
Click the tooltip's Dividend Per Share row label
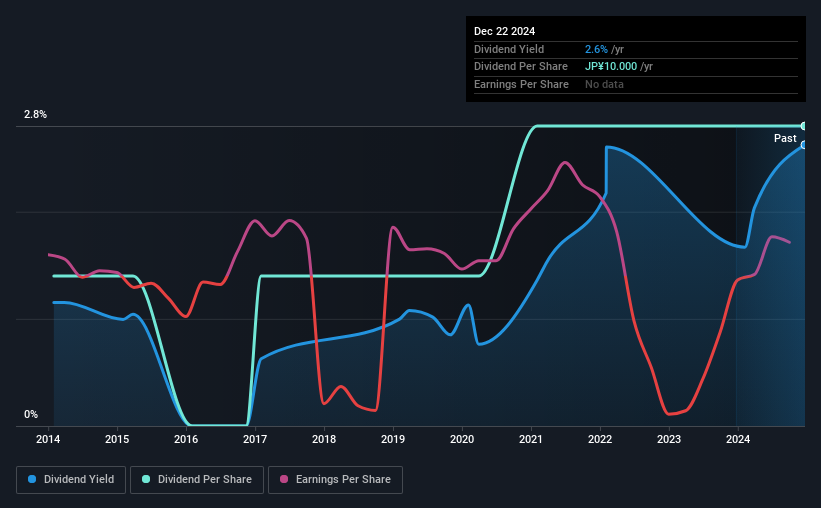pyautogui.click(x=520, y=67)
